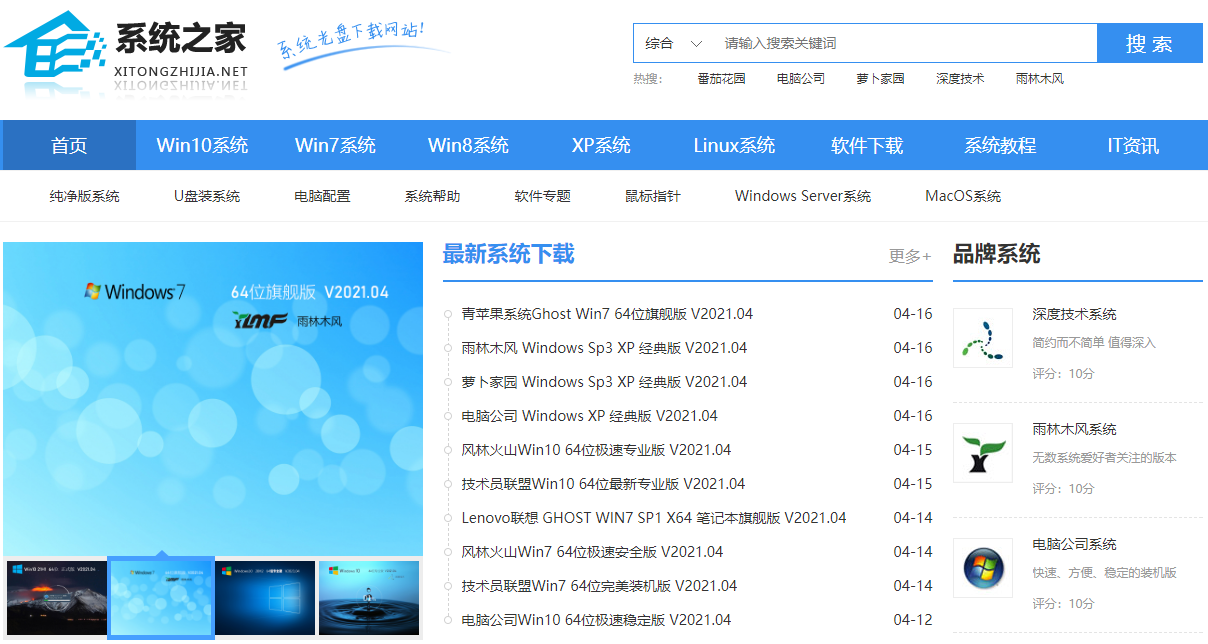Select the 电脑配置 sub-menu link

pyautogui.click(x=322, y=196)
